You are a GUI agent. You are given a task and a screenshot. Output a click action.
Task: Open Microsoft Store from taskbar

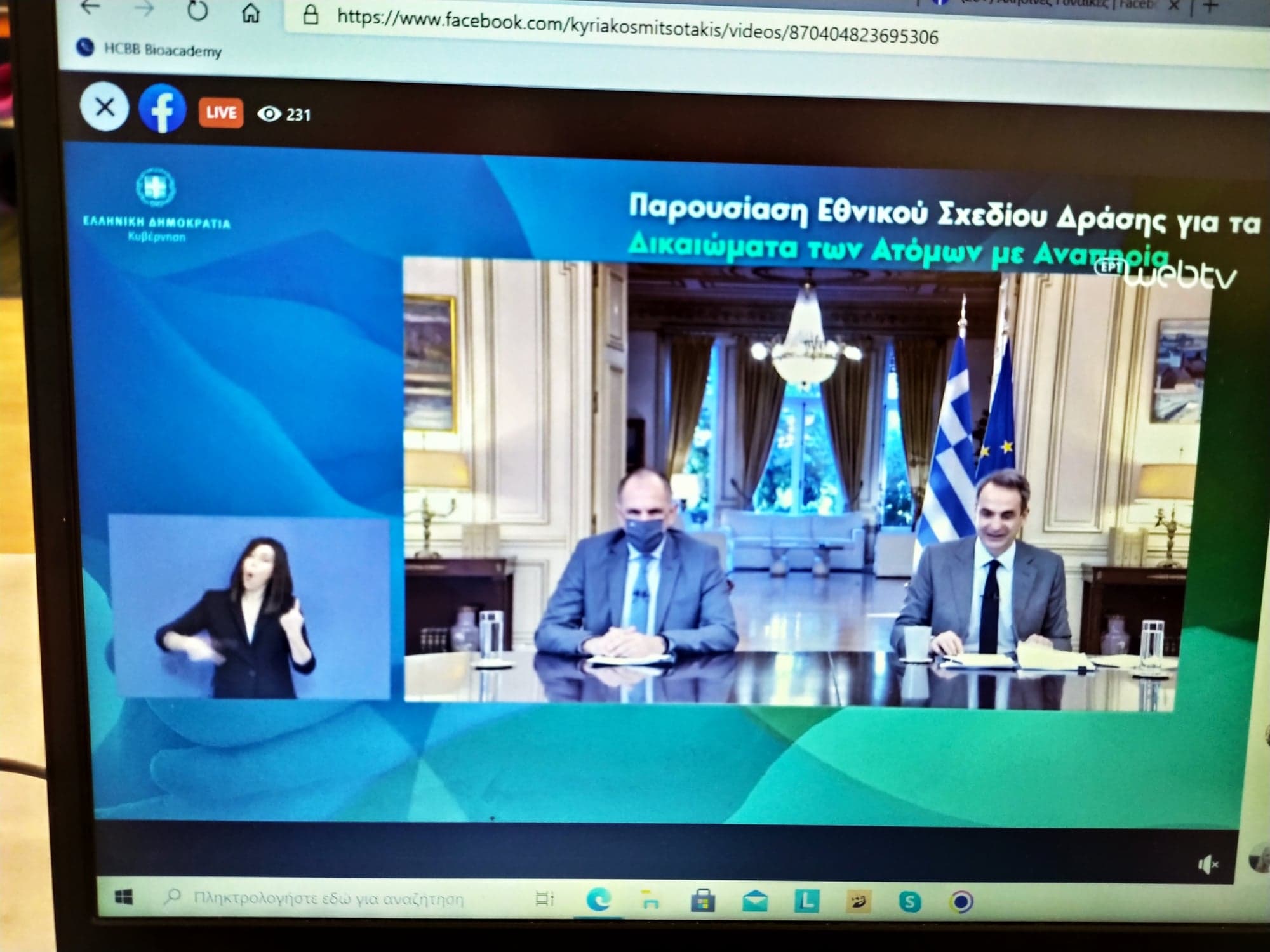[702, 901]
